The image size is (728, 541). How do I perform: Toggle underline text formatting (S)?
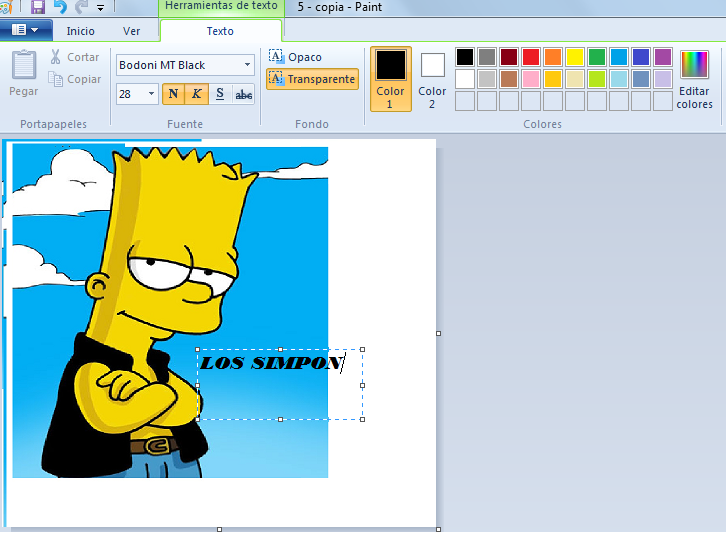[219, 94]
